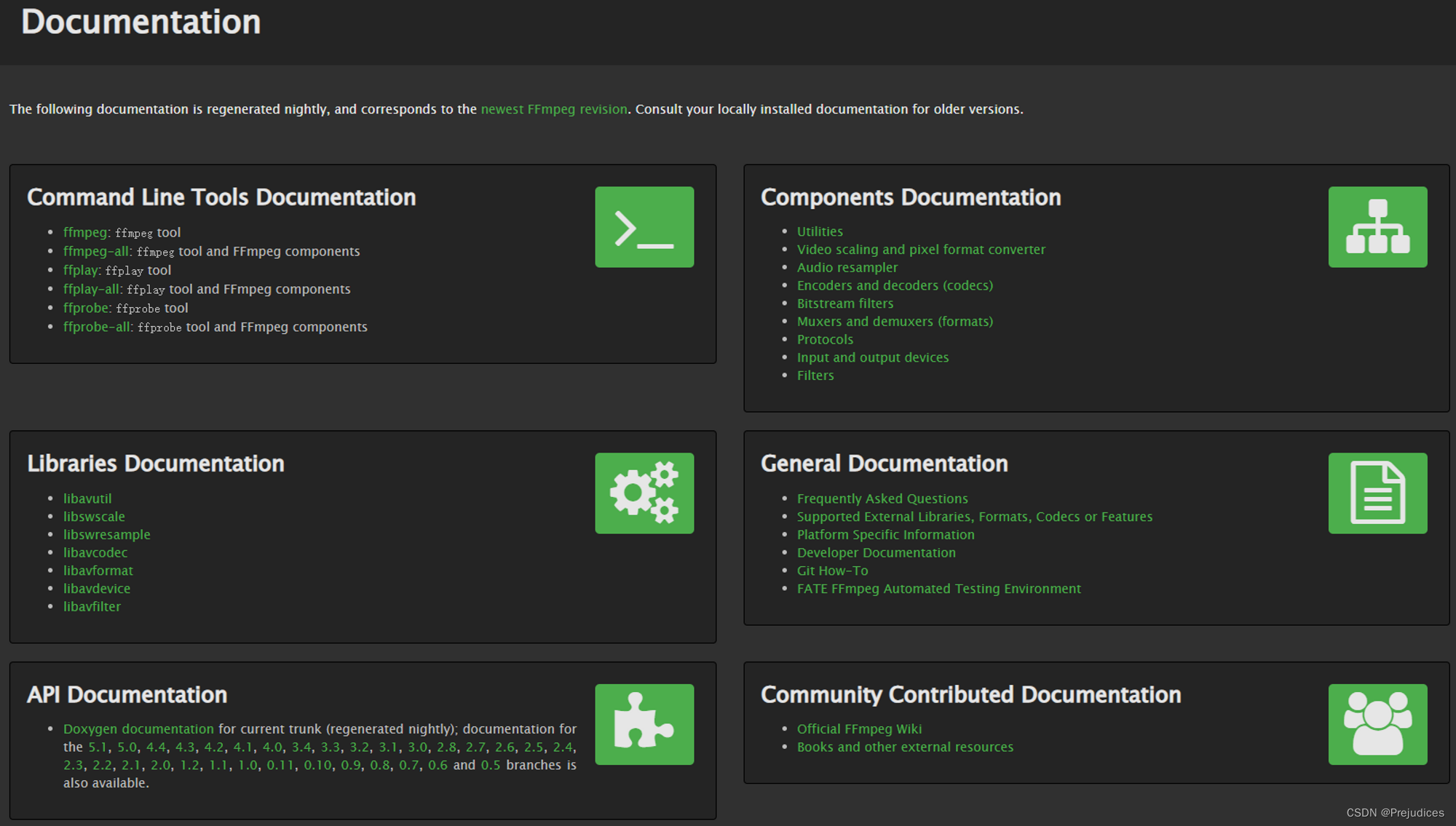Image resolution: width=1456 pixels, height=826 pixels.
Task: Open the ffplay-all documentation link
Action: pyautogui.click(x=92, y=290)
